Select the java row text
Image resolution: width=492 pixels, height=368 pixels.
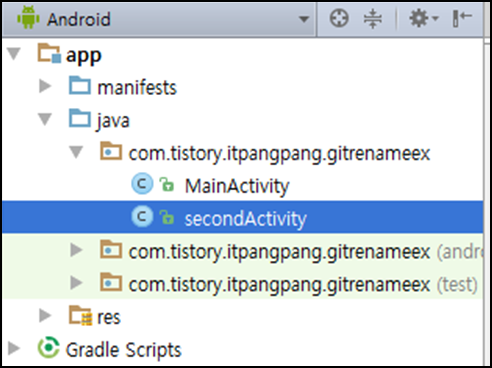tap(113, 121)
